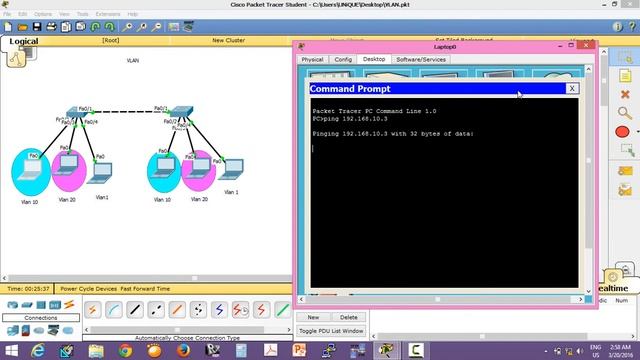Open Google Chrome from the taskbar
The height and width of the screenshot is (360, 640).
tap(125, 351)
